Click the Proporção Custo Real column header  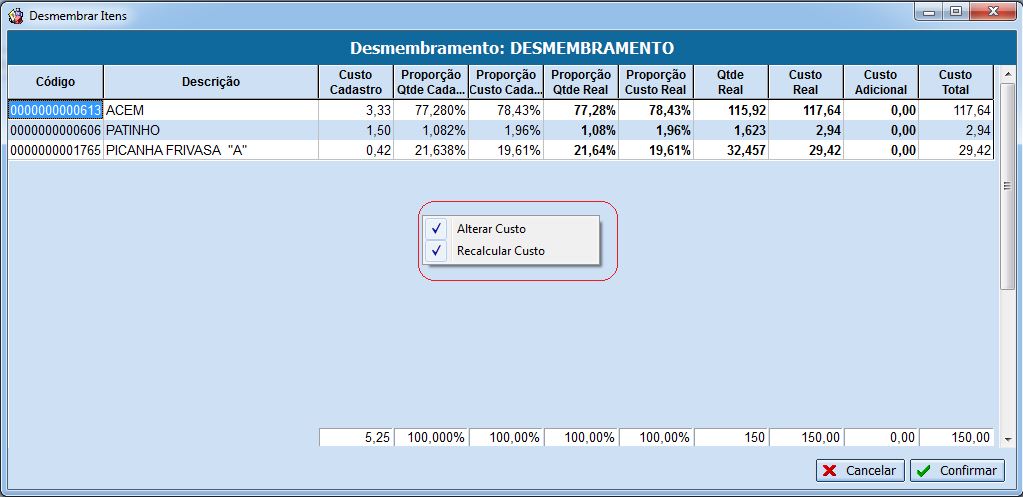tap(656, 82)
